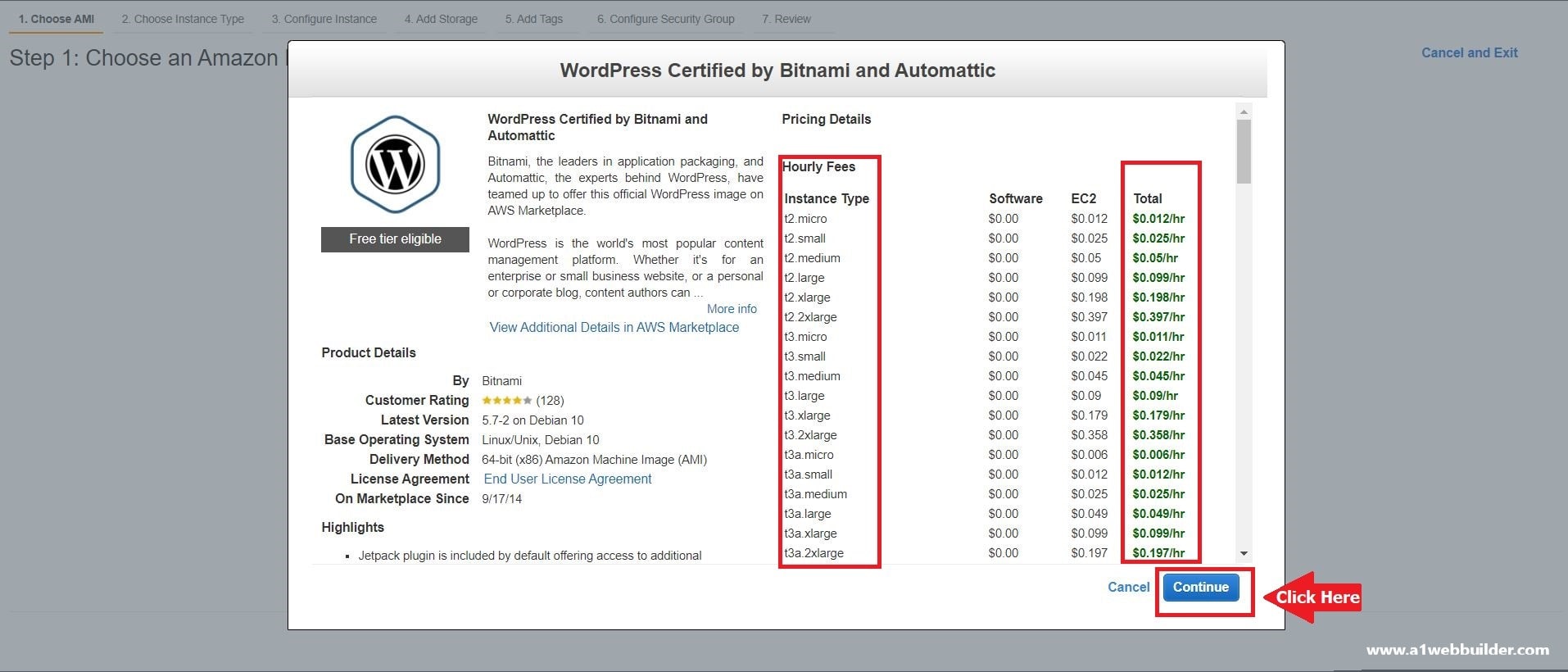Click the EC2 column header
Screen dimensions: 1568x672
(x=1083, y=198)
